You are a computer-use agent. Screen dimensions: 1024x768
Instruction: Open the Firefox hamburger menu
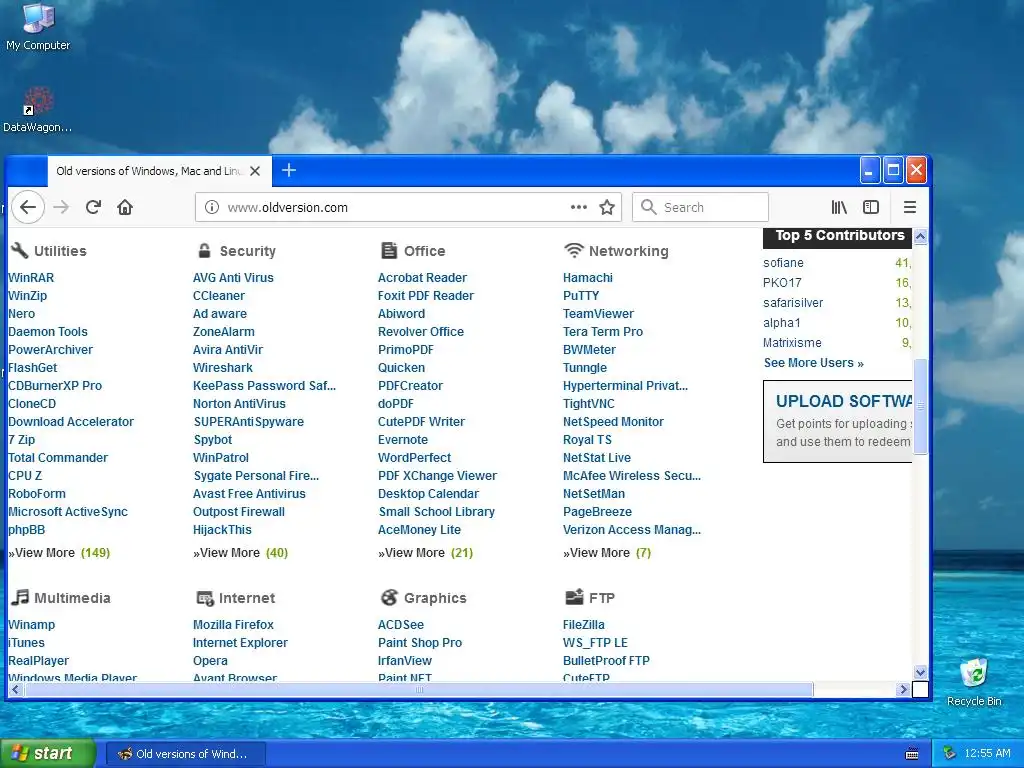point(910,207)
